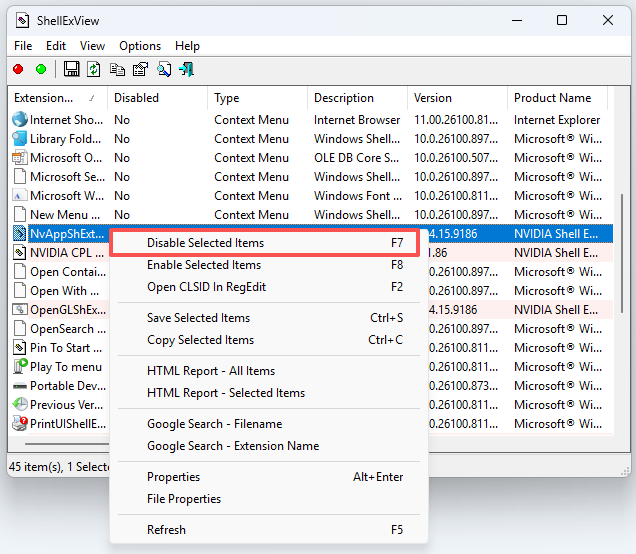
Task: Sort by the Version column header
Action: (x=457, y=98)
